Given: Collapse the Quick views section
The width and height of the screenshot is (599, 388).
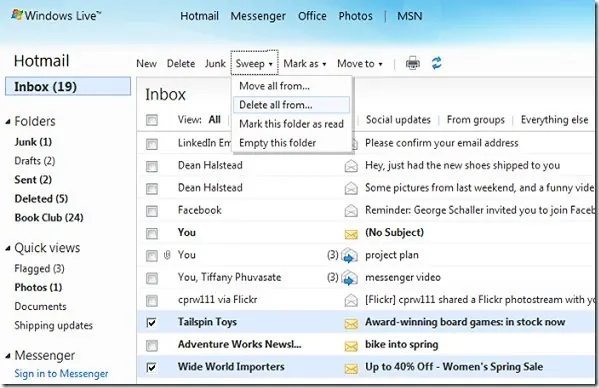Looking at the screenshot, I should pos(8,249).
